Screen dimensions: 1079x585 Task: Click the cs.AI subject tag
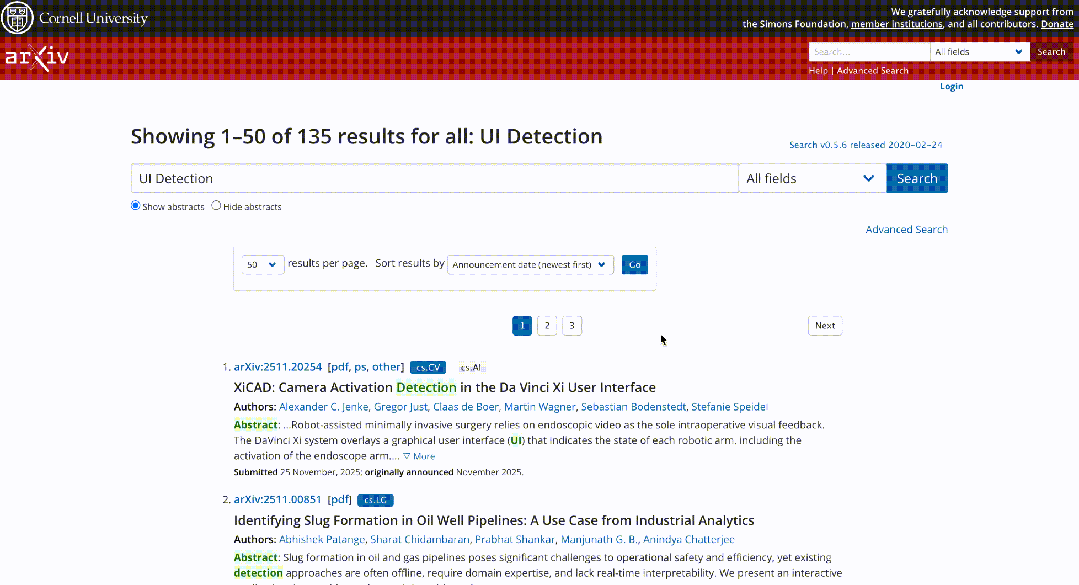[471, 367]
